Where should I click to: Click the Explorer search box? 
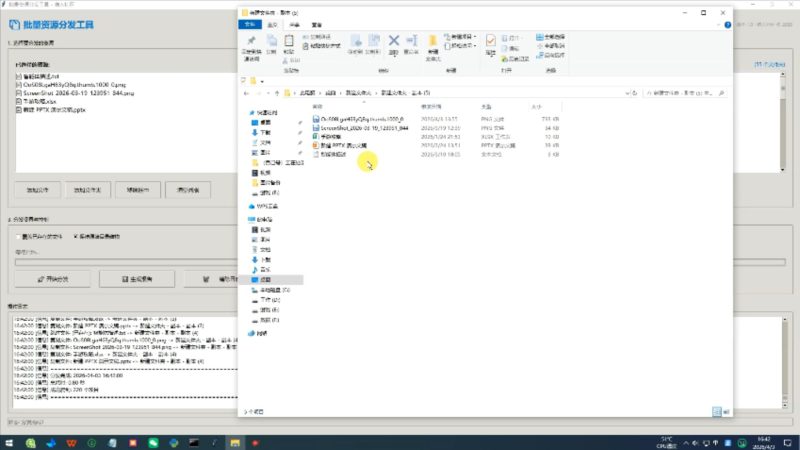680,91
